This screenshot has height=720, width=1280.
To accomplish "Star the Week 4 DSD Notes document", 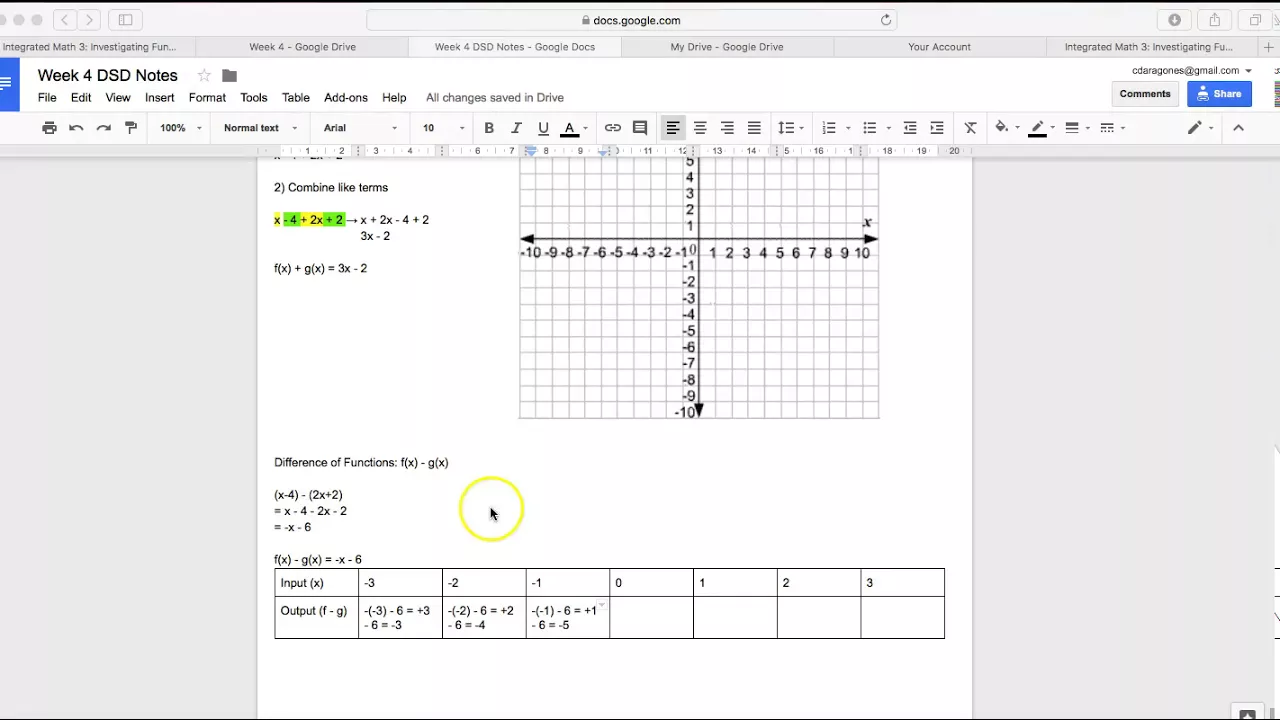I will pos(204,75).
